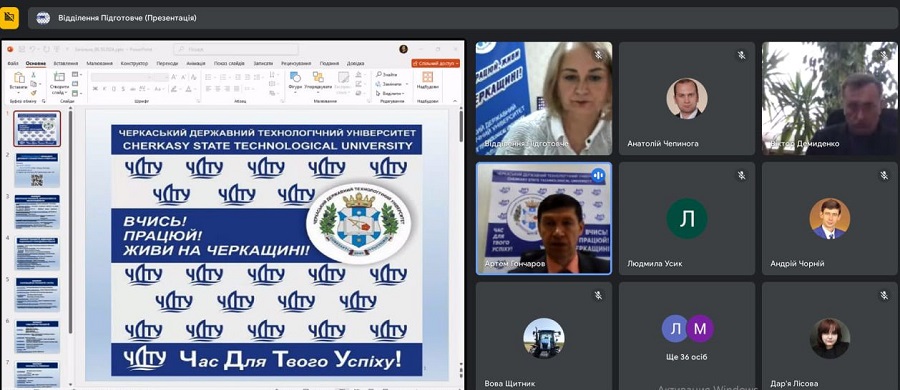This screenshot has width=900, height=390.
Task: Click the Convert to SmartArt icon
Action: pos(272,92)
